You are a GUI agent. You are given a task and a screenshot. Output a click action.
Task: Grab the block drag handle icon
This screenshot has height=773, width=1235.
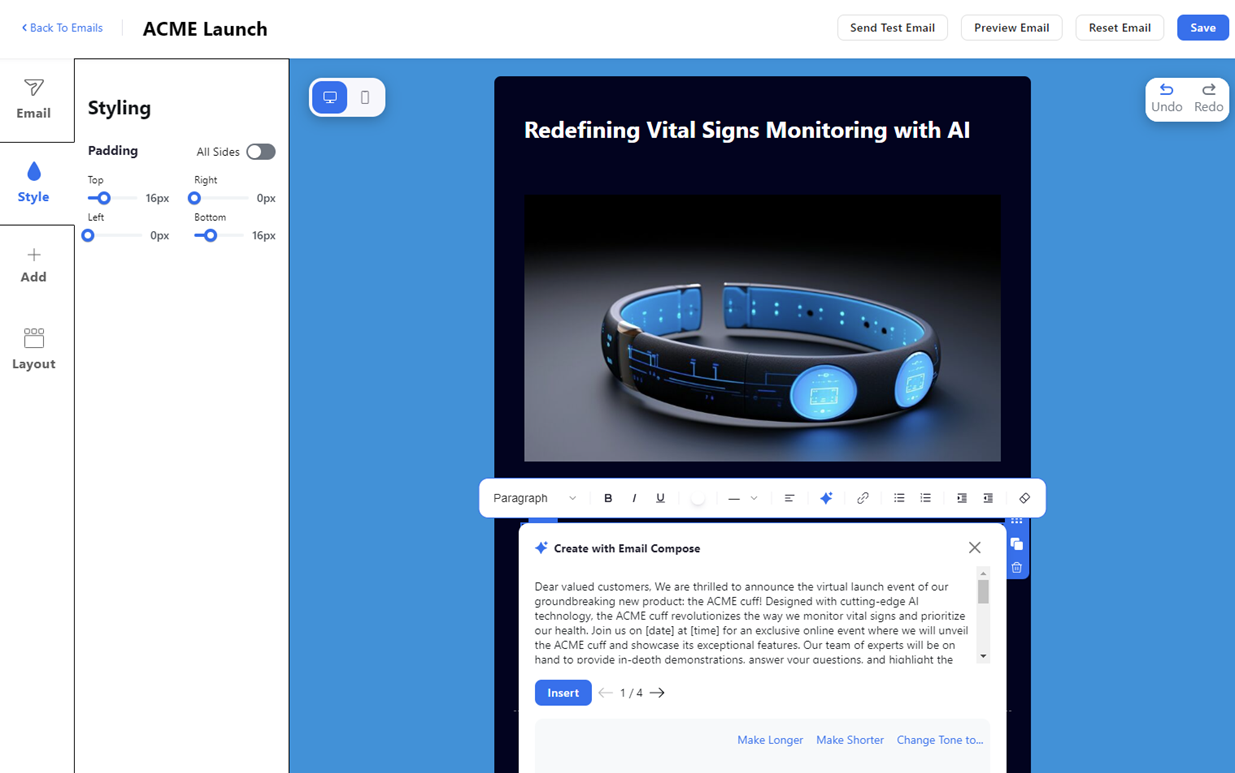pos(1016,521)
